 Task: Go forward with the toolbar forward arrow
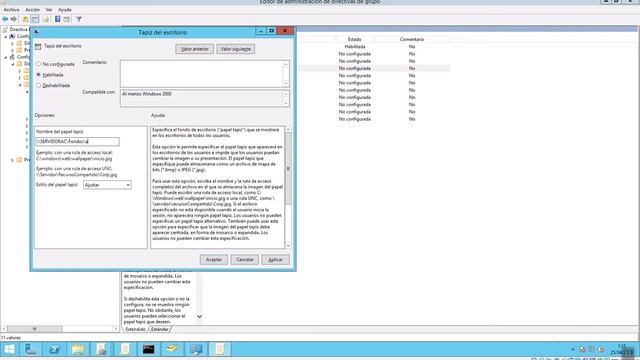[13, 19]
